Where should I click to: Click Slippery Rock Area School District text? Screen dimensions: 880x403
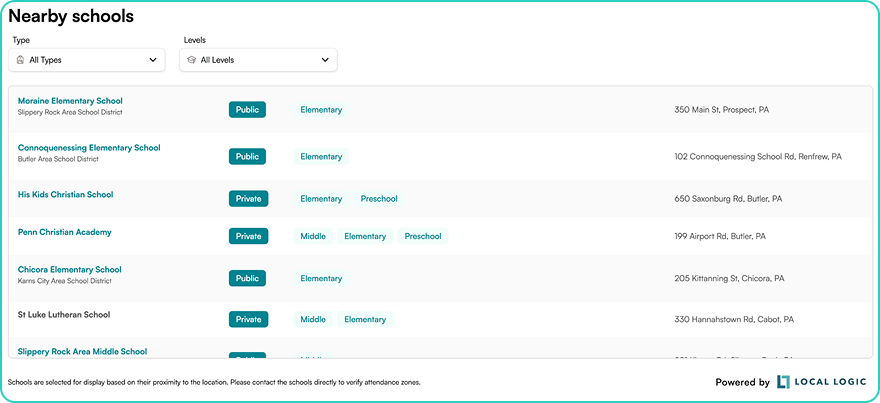click(70, 112)
